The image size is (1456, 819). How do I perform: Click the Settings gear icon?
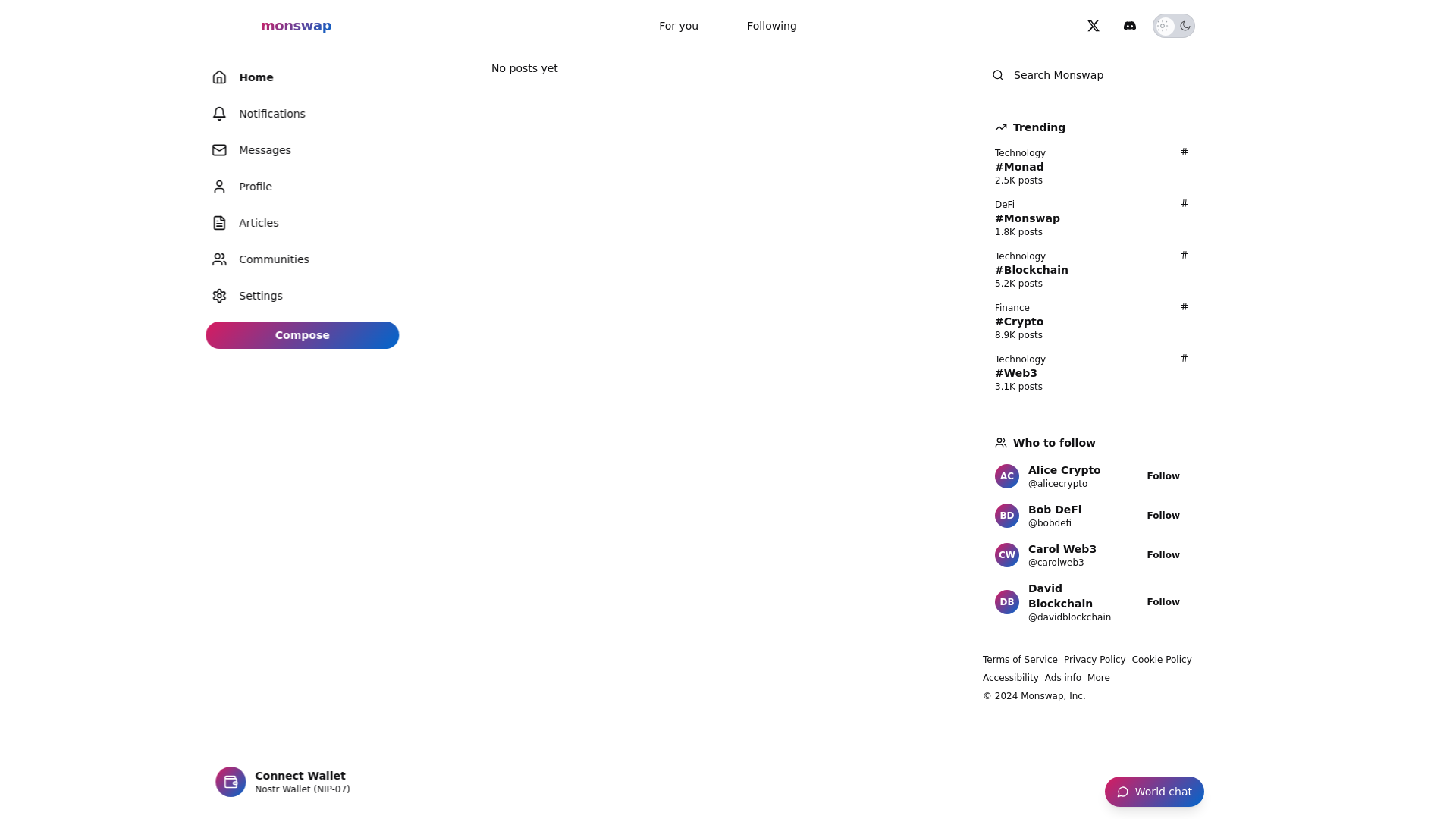pos(219,296)
